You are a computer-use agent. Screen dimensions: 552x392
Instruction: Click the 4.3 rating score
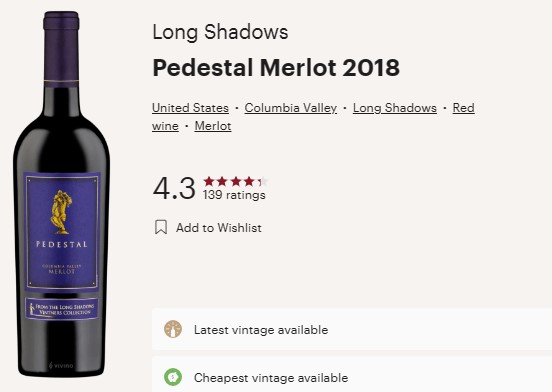[x=174, y=188]
